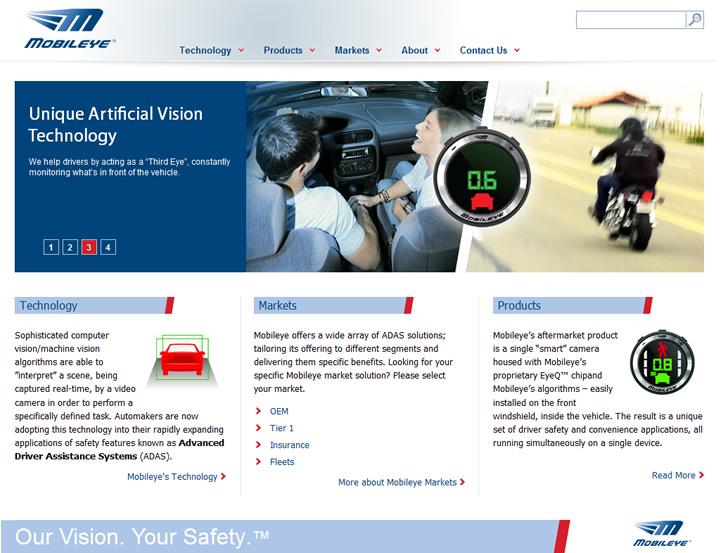
Task: Select the active red slide 3 indicator
Action: (x=89, y=247)
